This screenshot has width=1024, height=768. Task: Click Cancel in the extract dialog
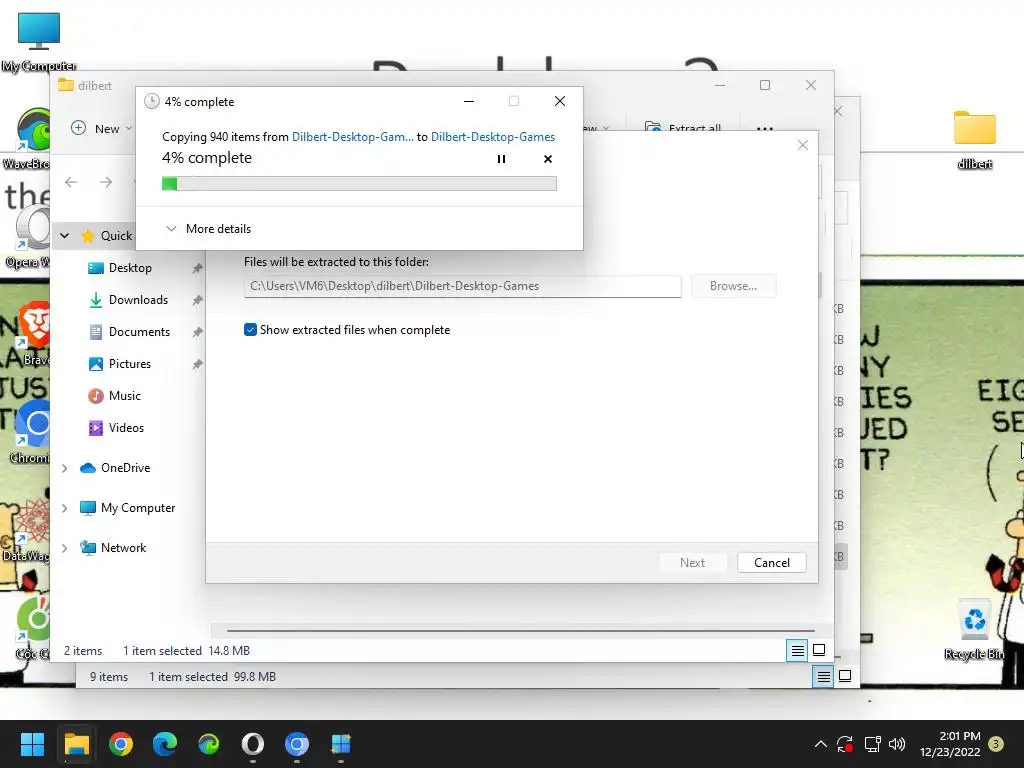[771, 562]
